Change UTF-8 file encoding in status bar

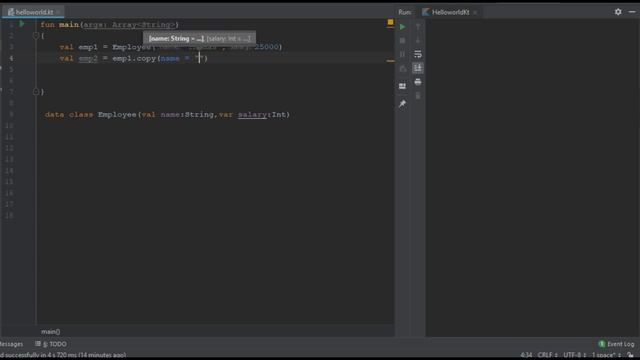[575, 355]
